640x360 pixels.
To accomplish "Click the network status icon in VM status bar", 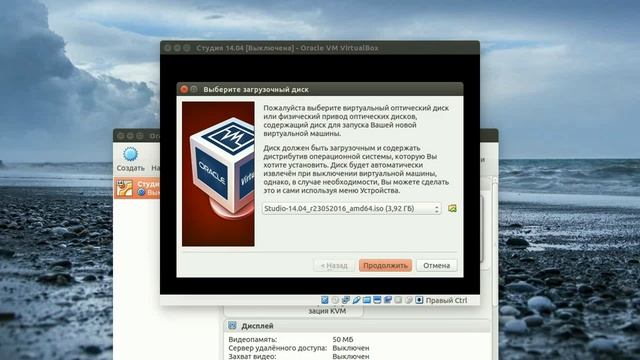I will click(x=346, y=300).
